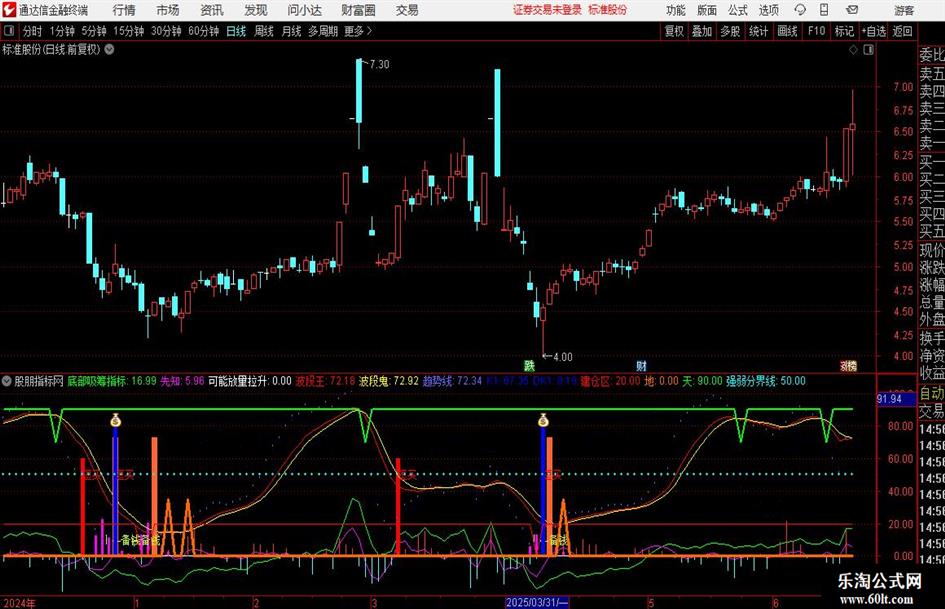
Task: Open the 公式 menu
Action: click(738, 10)
